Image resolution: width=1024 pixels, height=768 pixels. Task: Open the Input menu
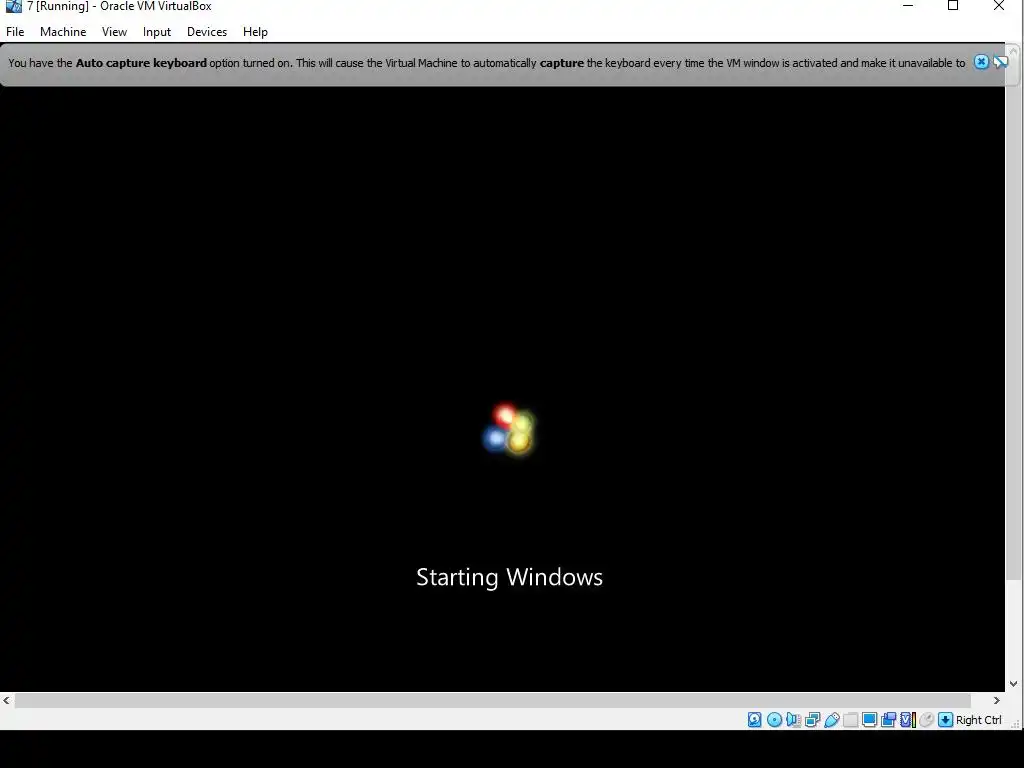tap(157, 32)
